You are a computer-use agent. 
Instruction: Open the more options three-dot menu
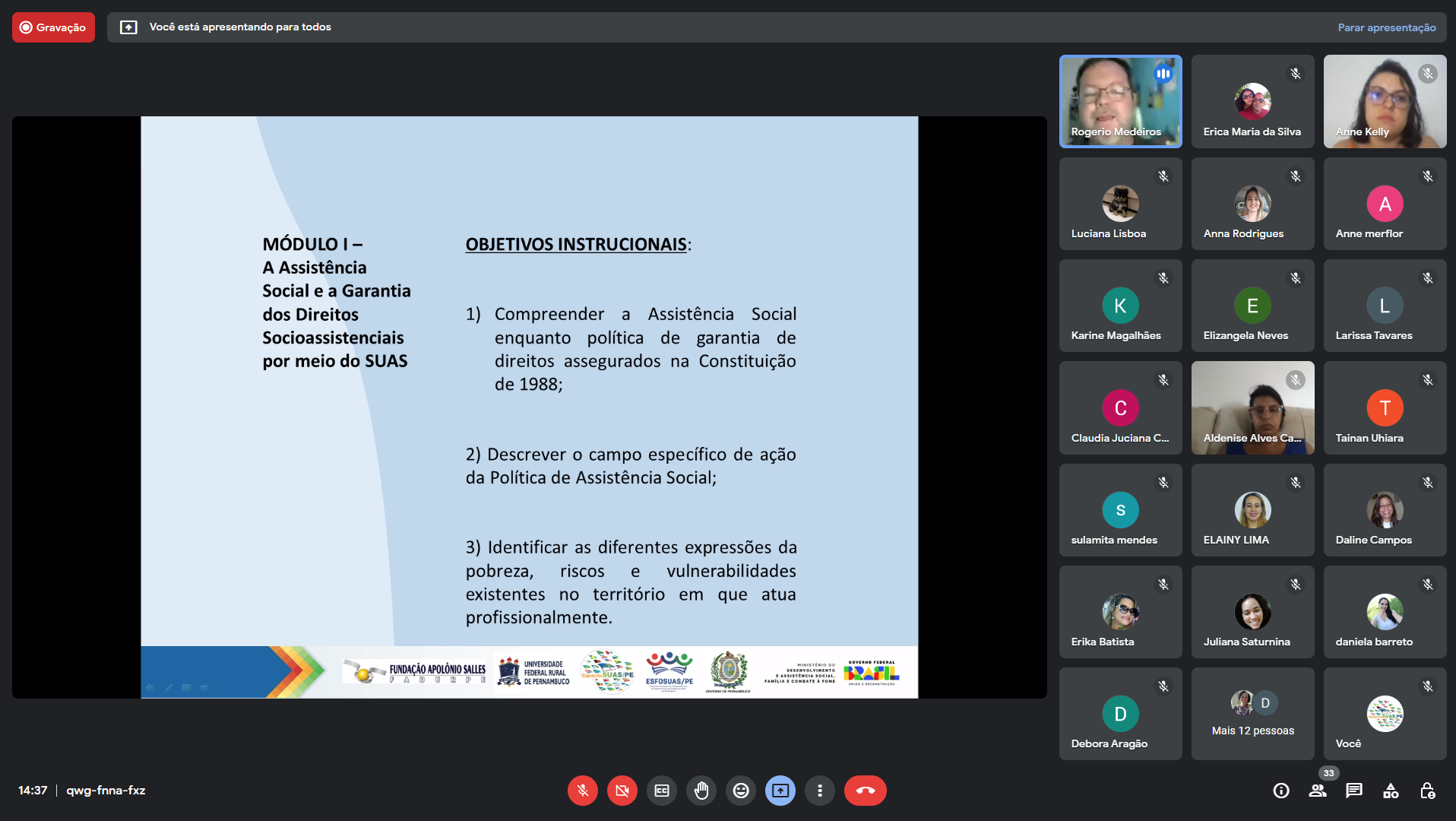coord(820,791)
